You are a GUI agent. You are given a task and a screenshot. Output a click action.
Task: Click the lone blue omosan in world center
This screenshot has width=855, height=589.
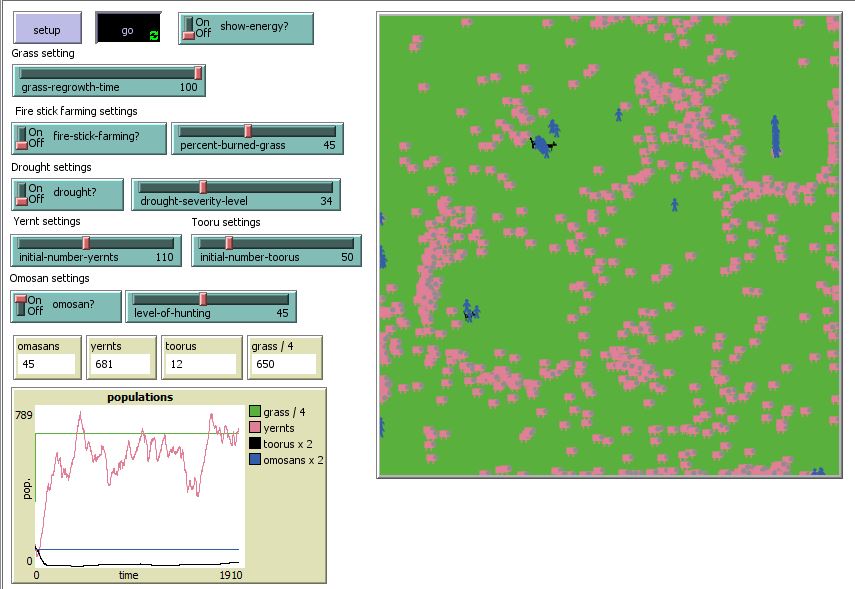(675, 205)
